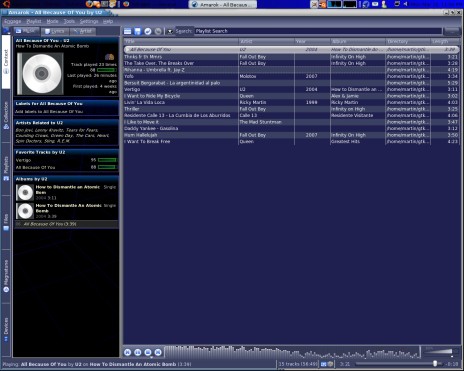
Task: Click All Because Of You (3:39) album track
Action: [50, 224]
